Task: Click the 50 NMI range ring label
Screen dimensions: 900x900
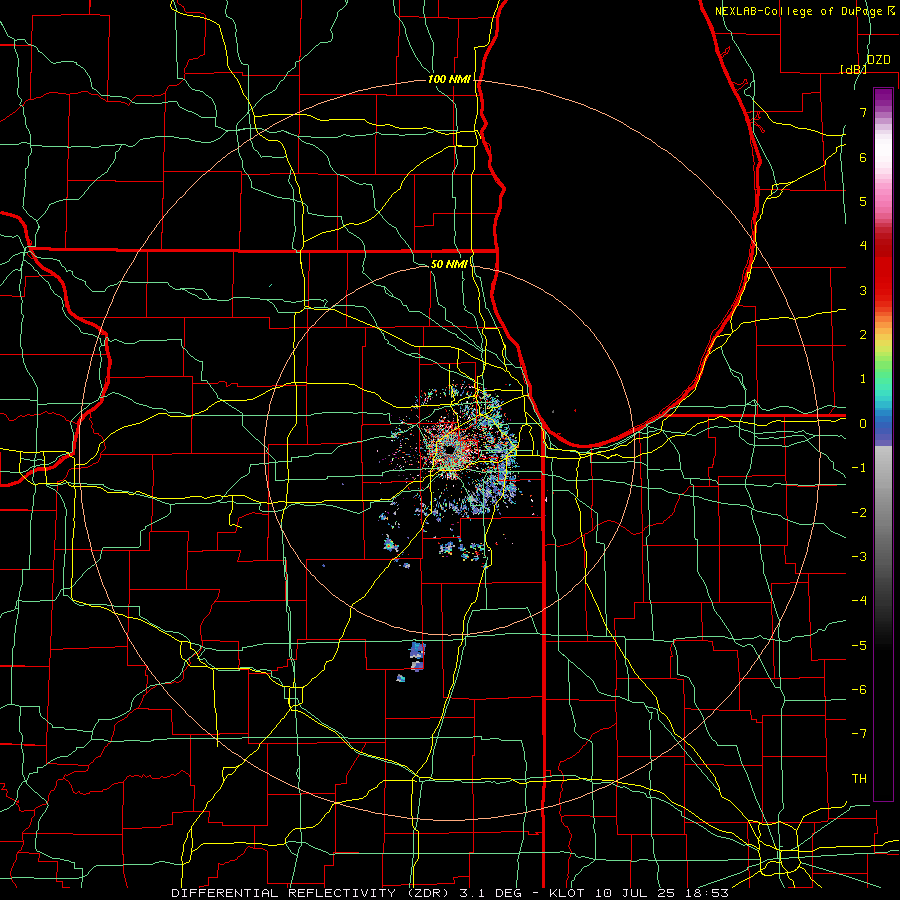Action: coord(449,264)
